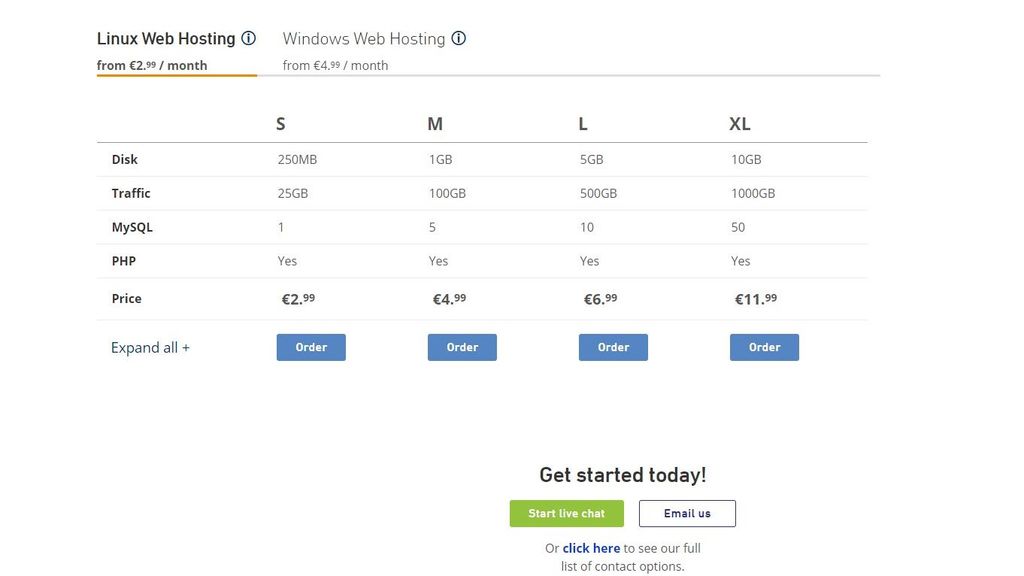Follow the click here contact options link

point(590,548)
